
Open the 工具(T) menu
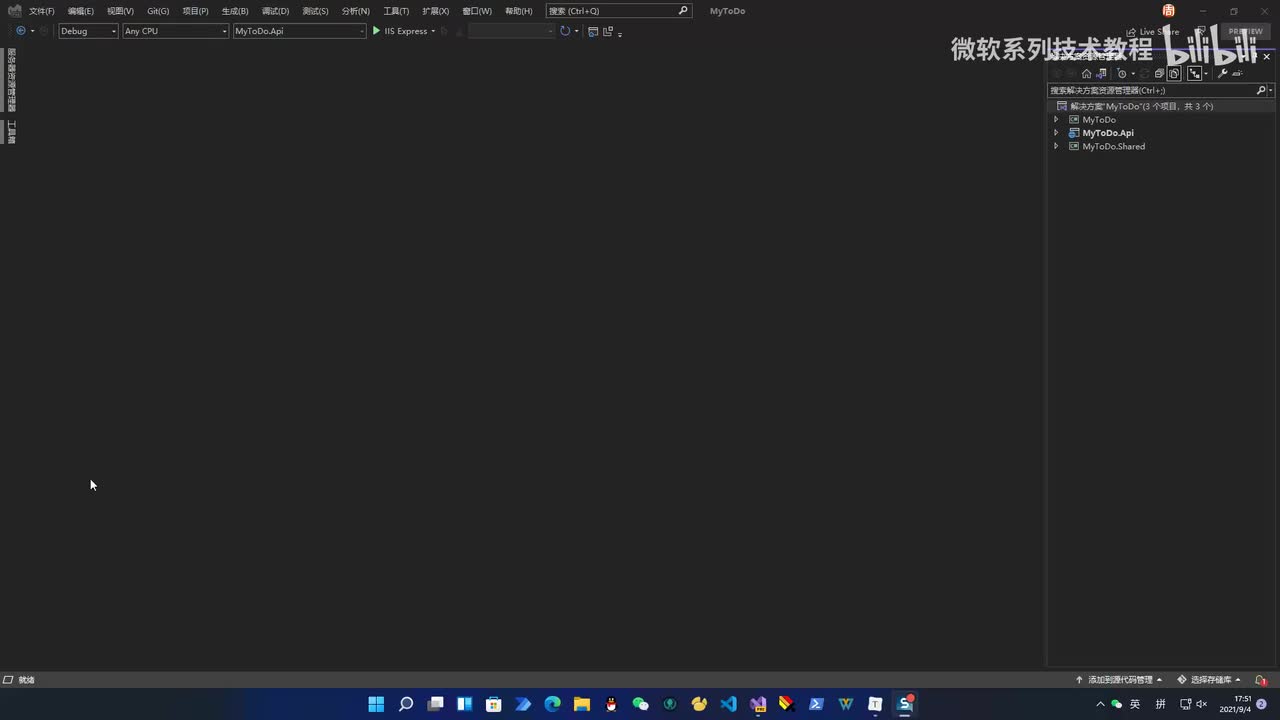tap(396, 11)
